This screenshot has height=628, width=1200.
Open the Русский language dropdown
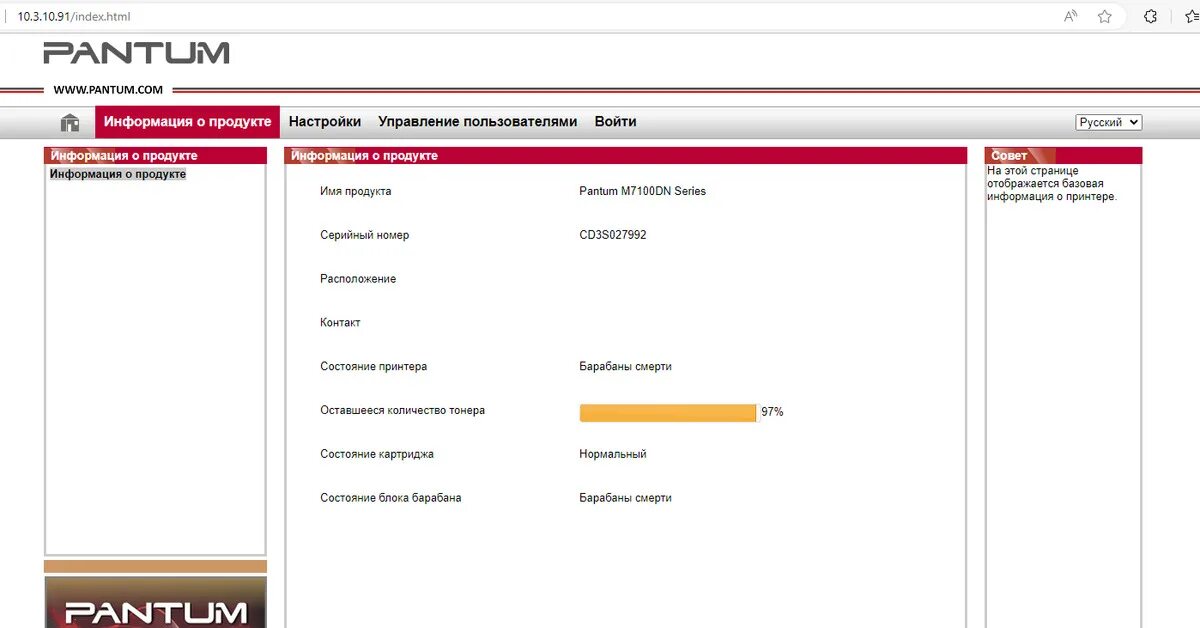click(x=1109, y=122)
